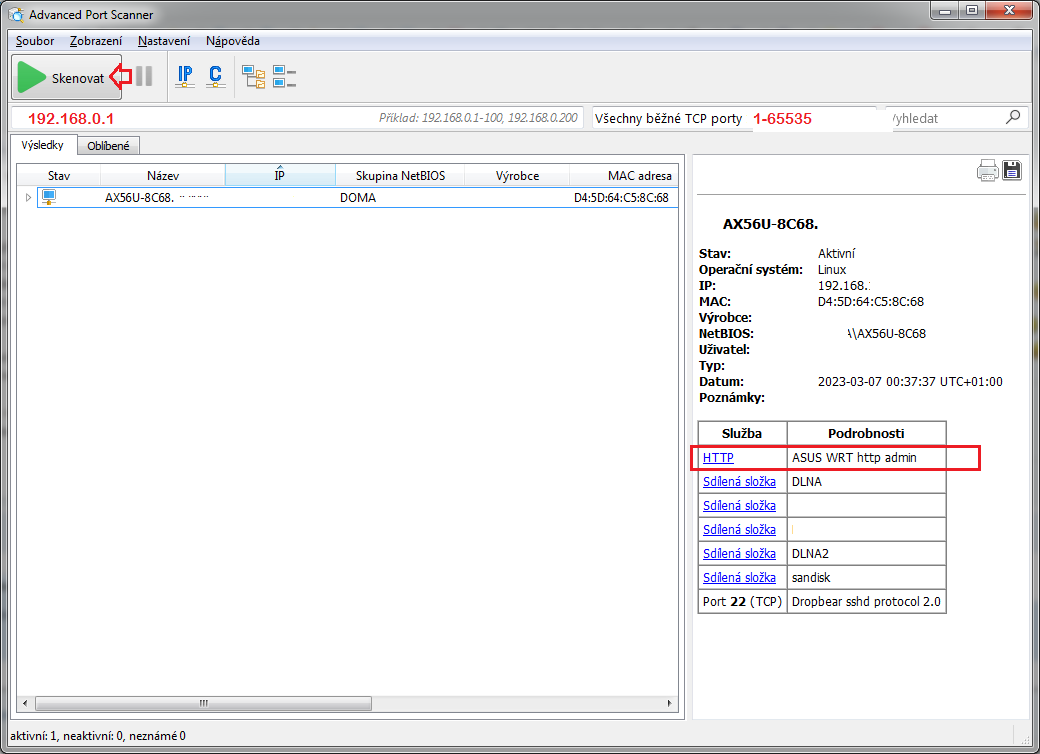The height and width of the screenshot is (754, 1040).
Task: Click the computer icon of AX56U-8C68 row
Action: click(48, 197)
